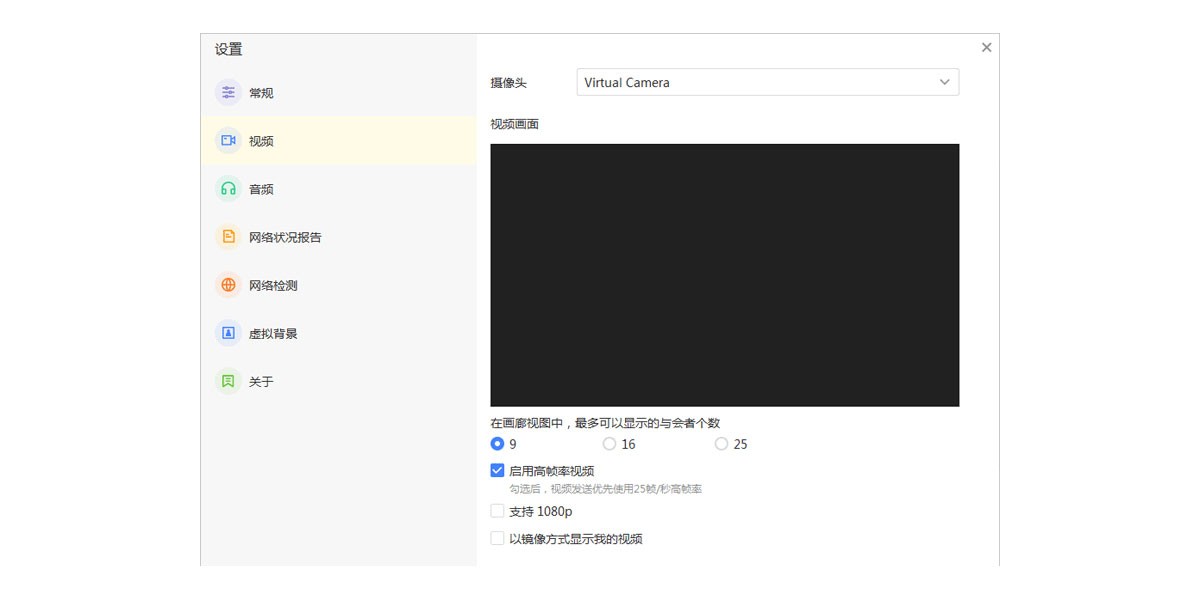1200x600 pixels.
Task: Enable the 支持 1080p checkbox
Action: click(497, 511)
